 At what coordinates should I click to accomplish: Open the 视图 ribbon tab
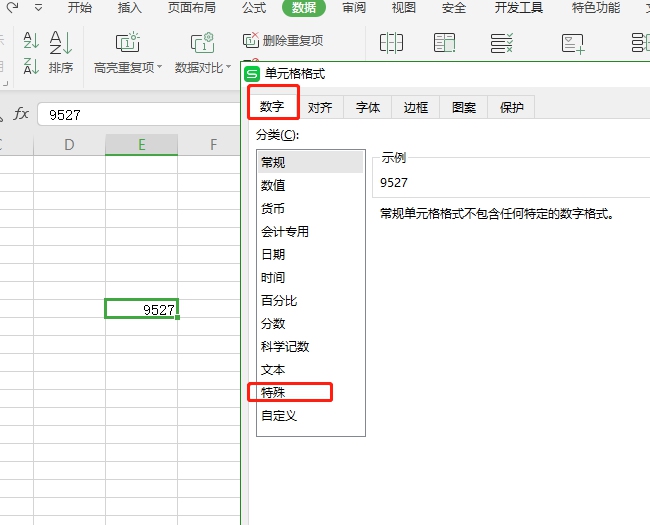(404, 7)
